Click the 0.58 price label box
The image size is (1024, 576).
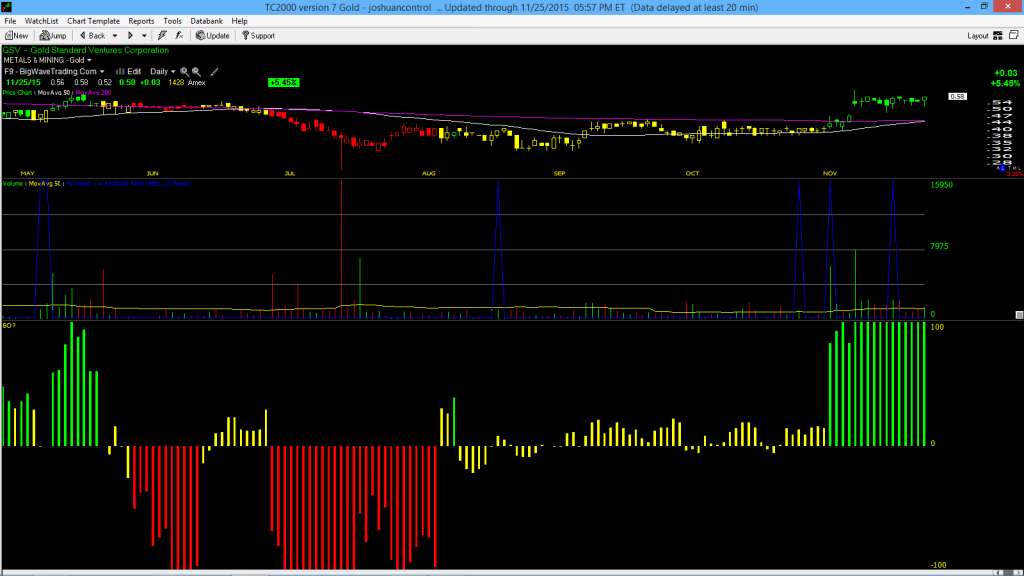point(957,97)
